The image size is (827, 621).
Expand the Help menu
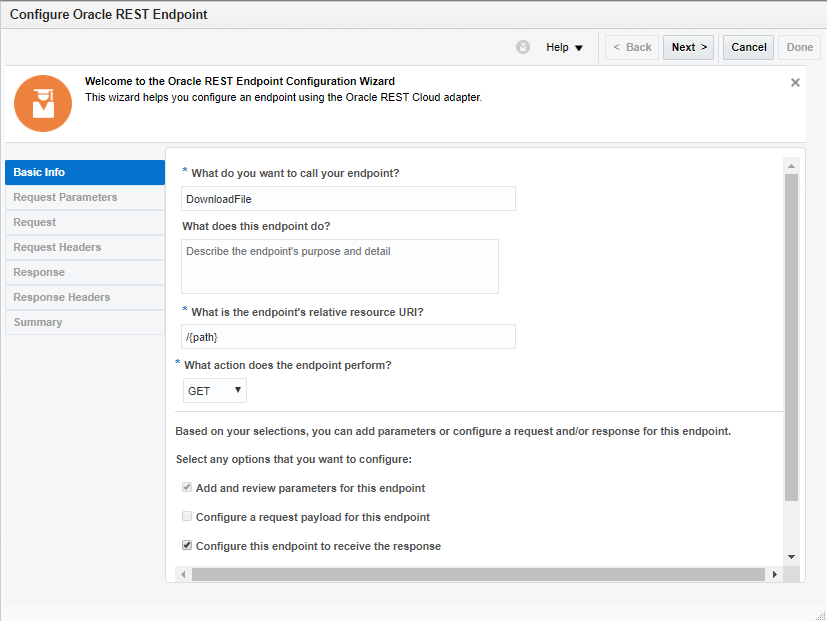point(564,47)
